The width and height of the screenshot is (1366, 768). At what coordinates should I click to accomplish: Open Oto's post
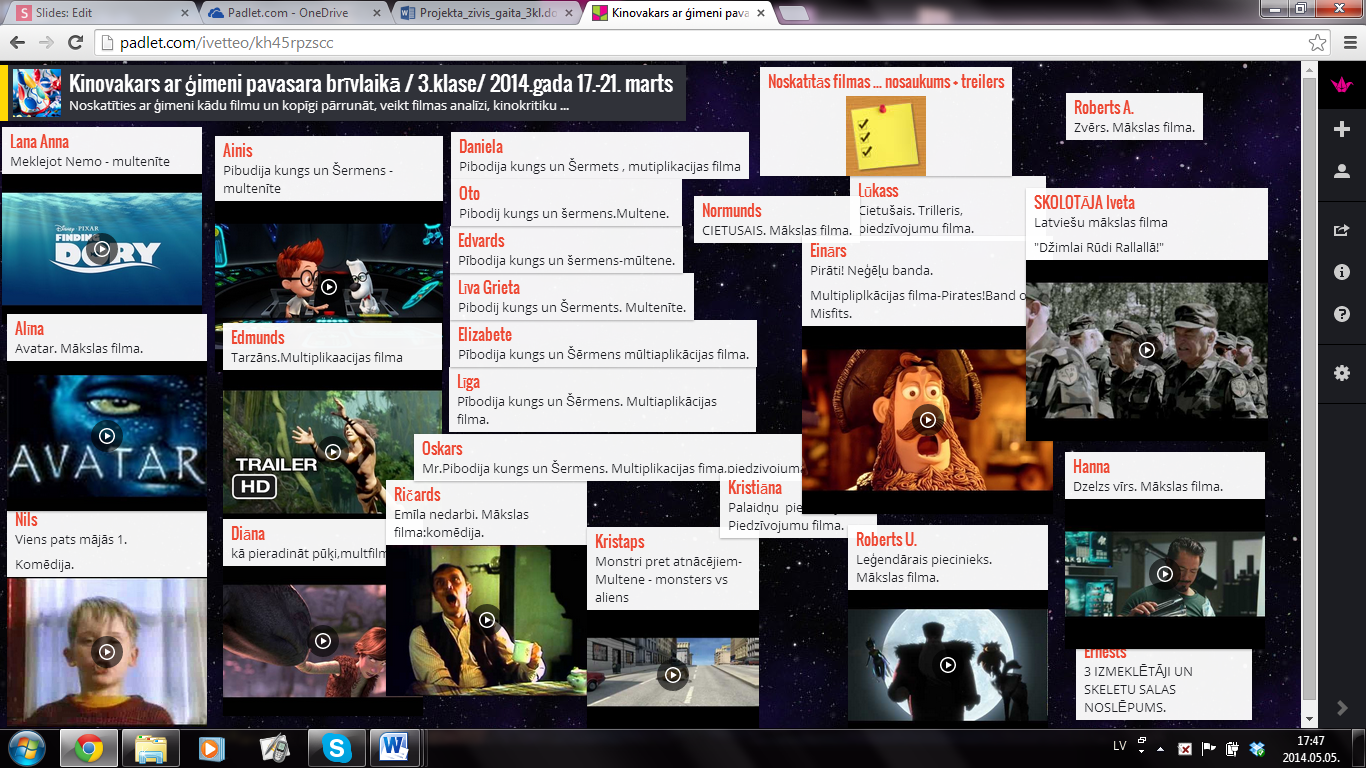[x=567, y=203]
